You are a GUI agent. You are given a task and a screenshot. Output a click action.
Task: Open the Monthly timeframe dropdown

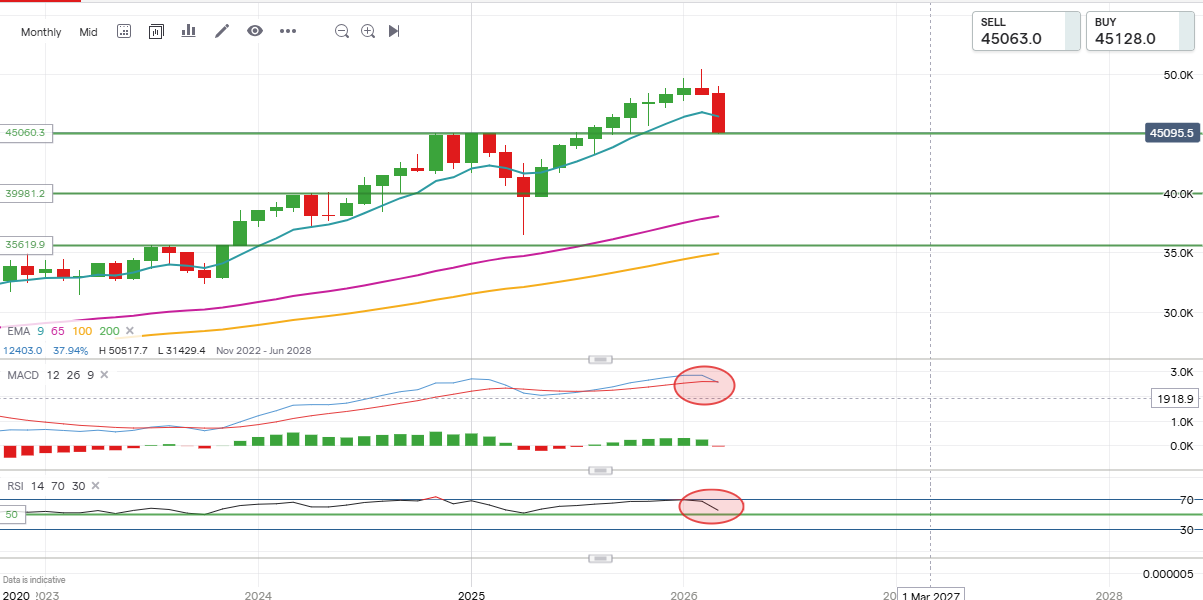click(x=41, y=32)
